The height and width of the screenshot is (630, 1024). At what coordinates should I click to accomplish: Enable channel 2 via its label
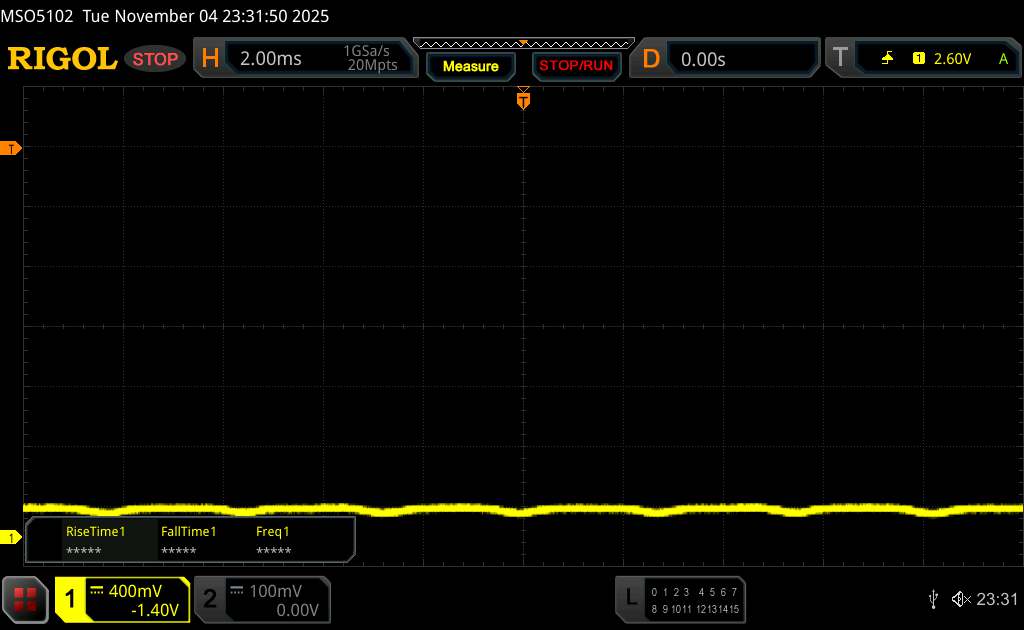pos(210,599)
